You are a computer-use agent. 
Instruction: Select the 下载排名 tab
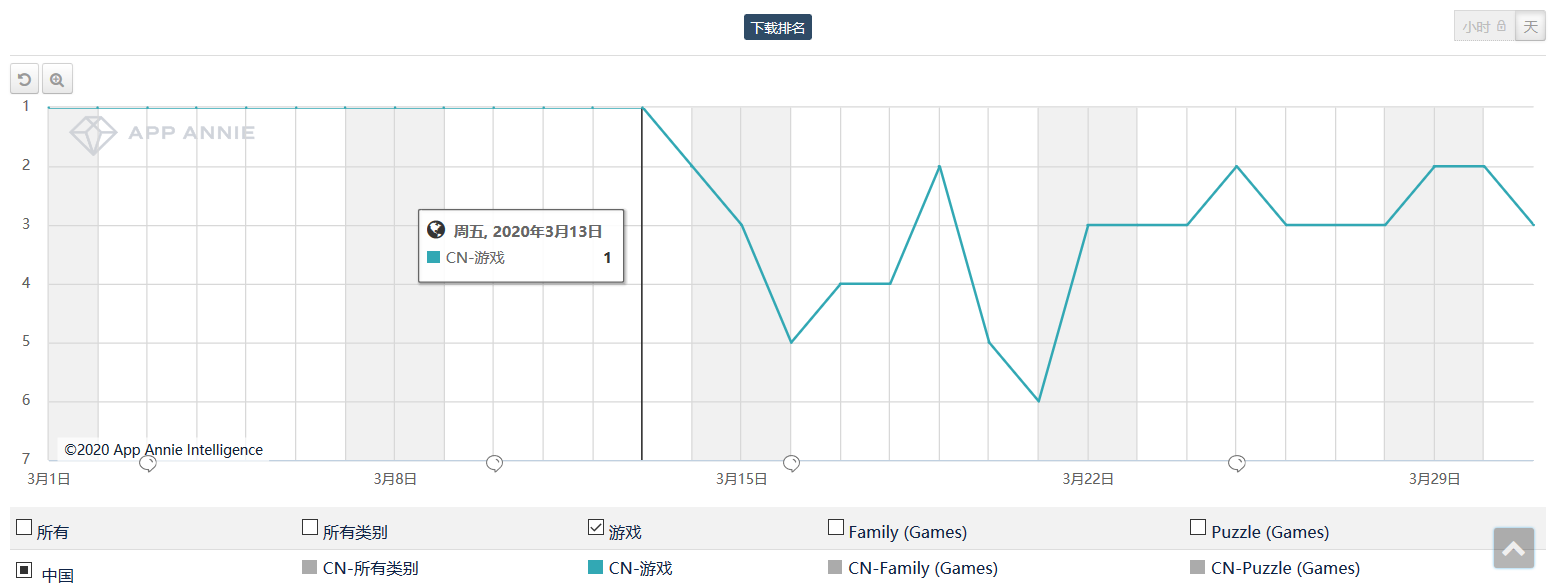coord(778,28)
